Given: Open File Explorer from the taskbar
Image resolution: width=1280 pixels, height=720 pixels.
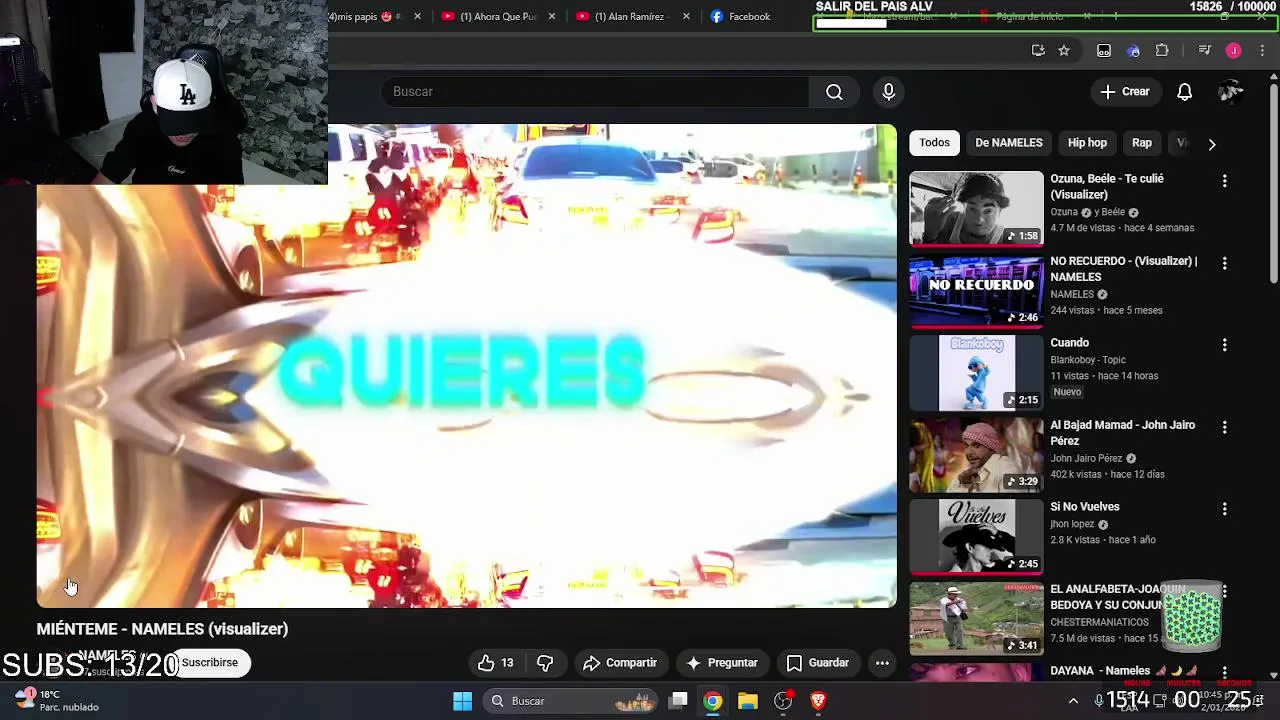Looking at the screenshot, I should 748,701.
